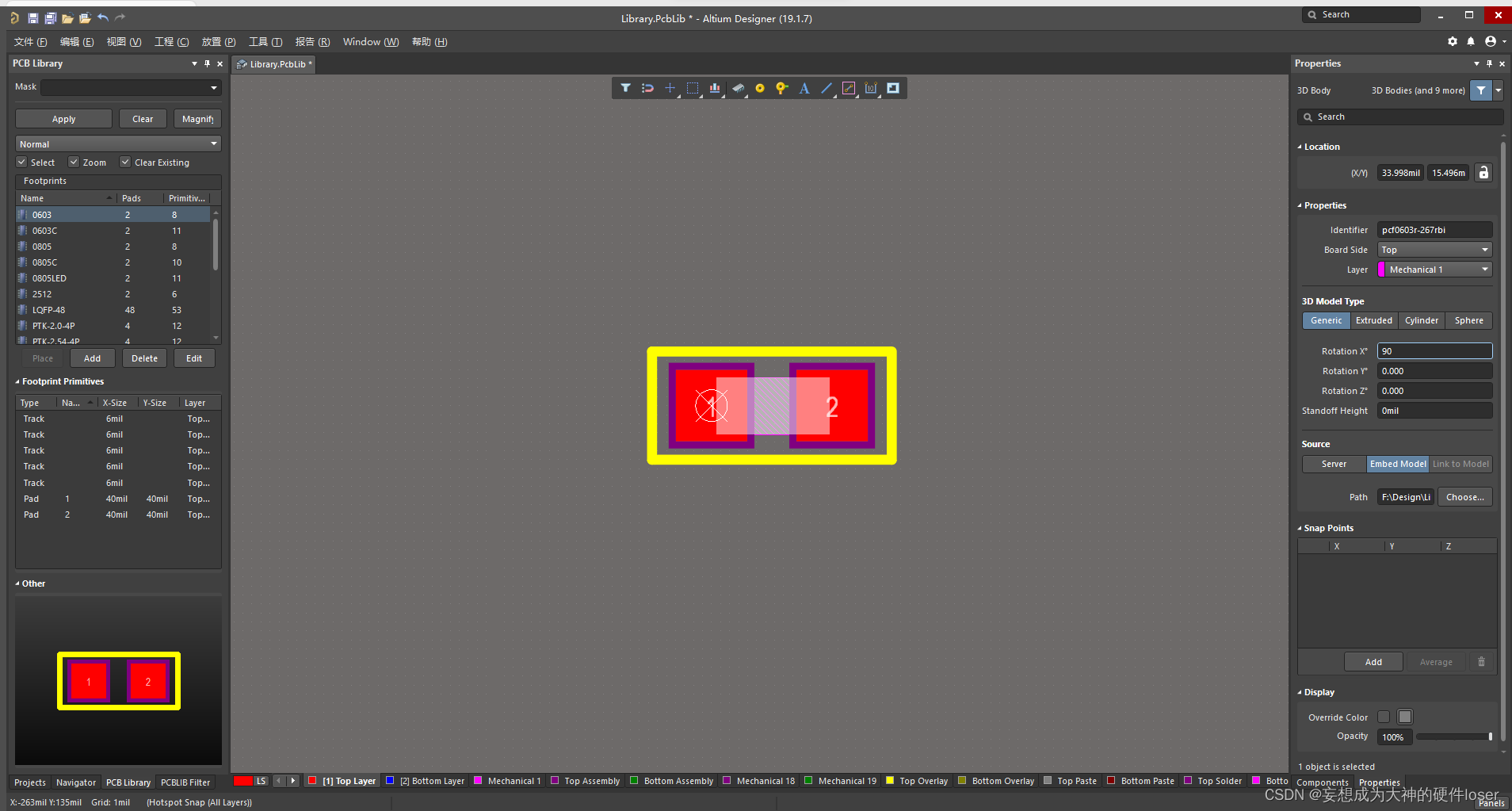
Task: Adjust the Opacity slider
Action: (1454, 736)
